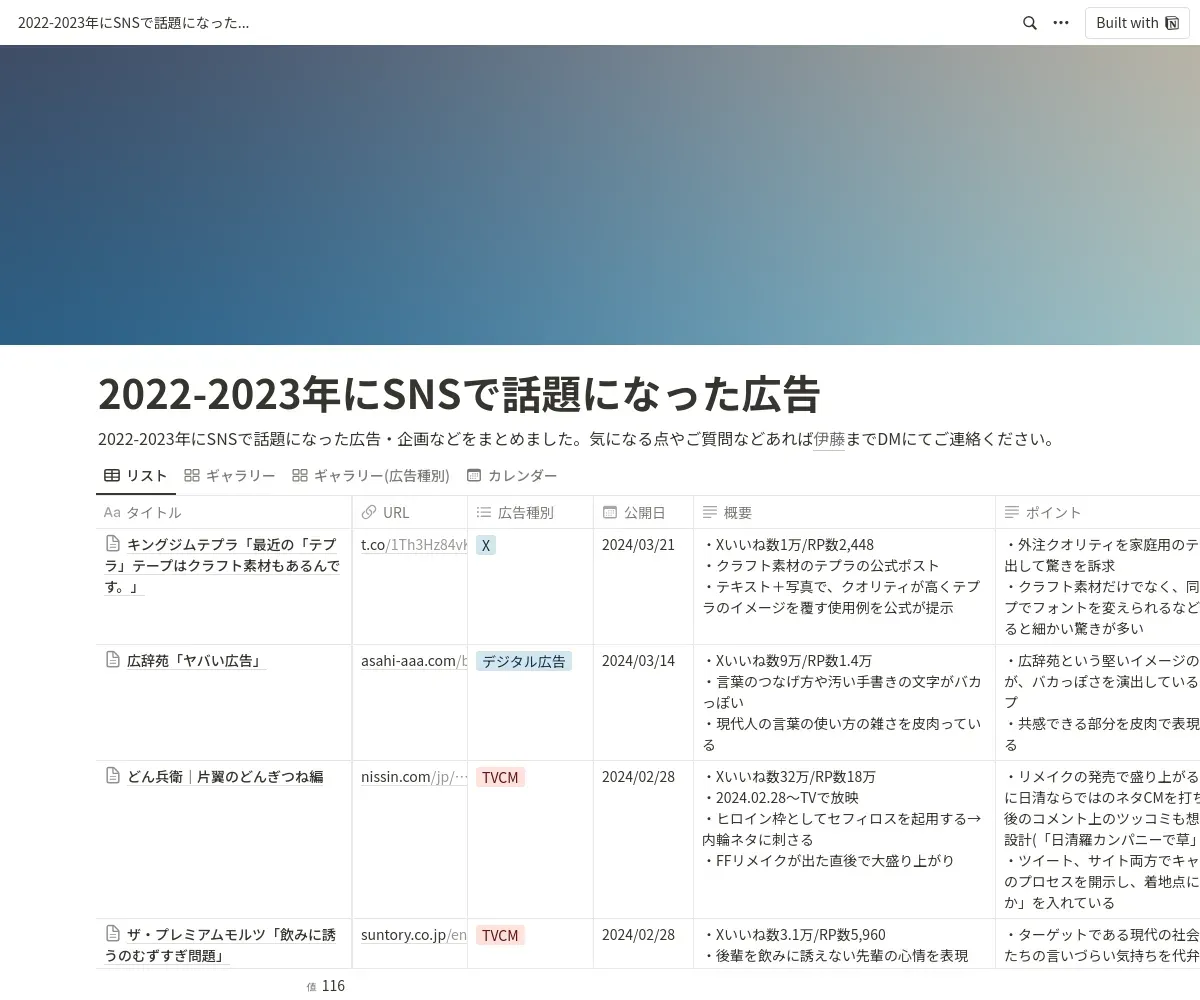Click the 広告種別 column header
The height and width of the screenshot is (1000, 1200).
click(530, 512)
